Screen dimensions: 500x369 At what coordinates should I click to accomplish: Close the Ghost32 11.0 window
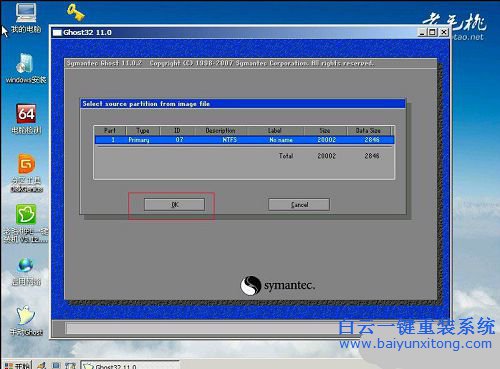pyautogui.click(x=444, y=32)
